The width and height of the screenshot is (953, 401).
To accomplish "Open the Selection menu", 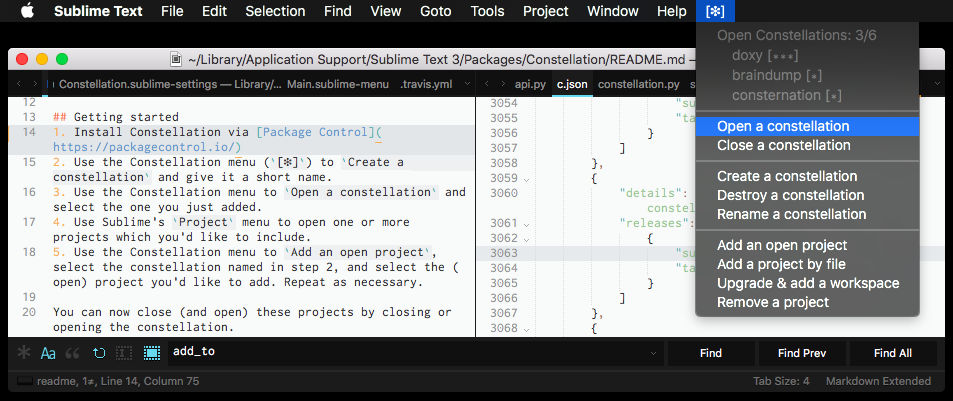I will coord(275,11).
